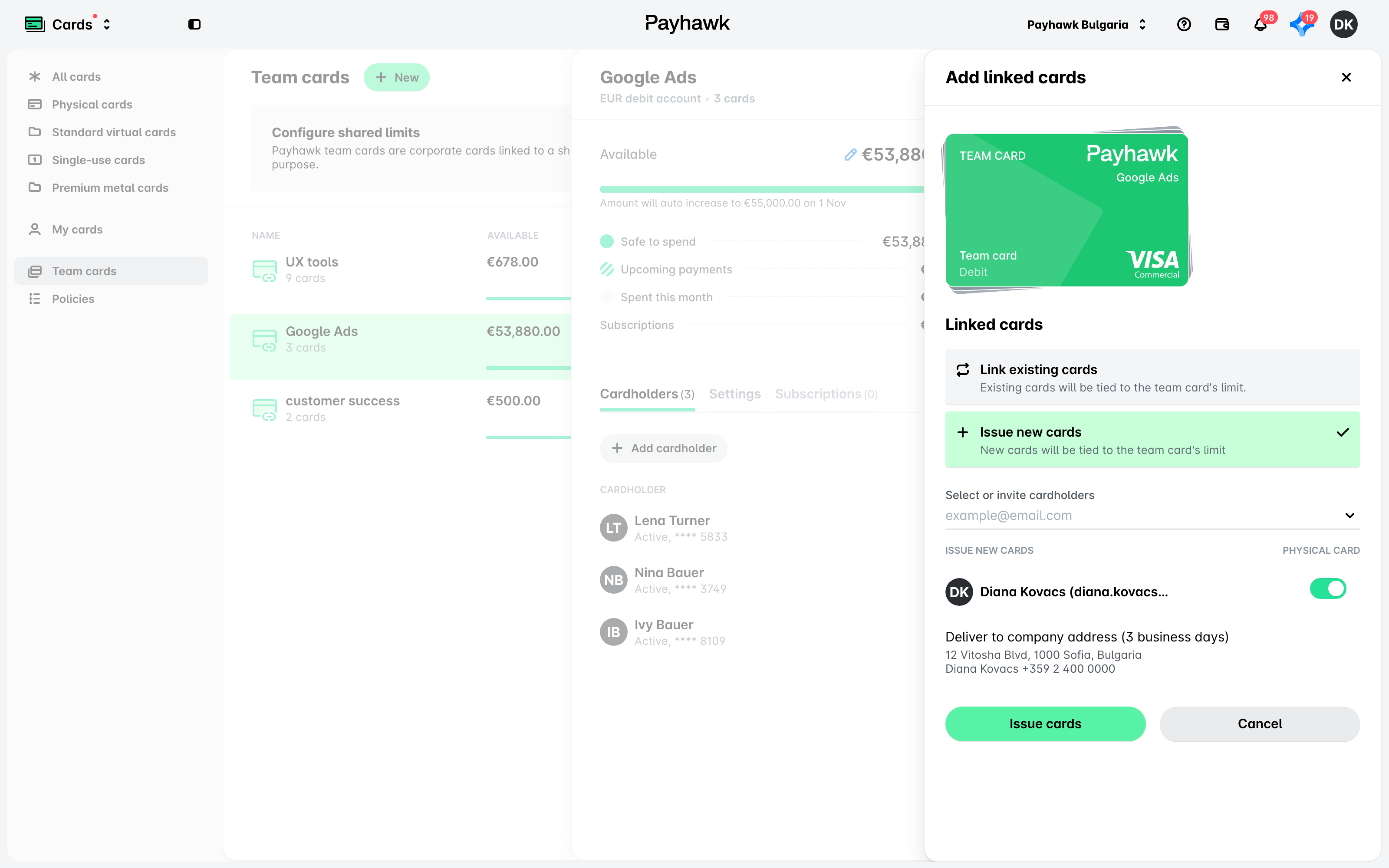This screenshot has width=1389, height=868.
Task: Collapse the sidebar panel toggle icon
Action: click(x=194, y=24)
